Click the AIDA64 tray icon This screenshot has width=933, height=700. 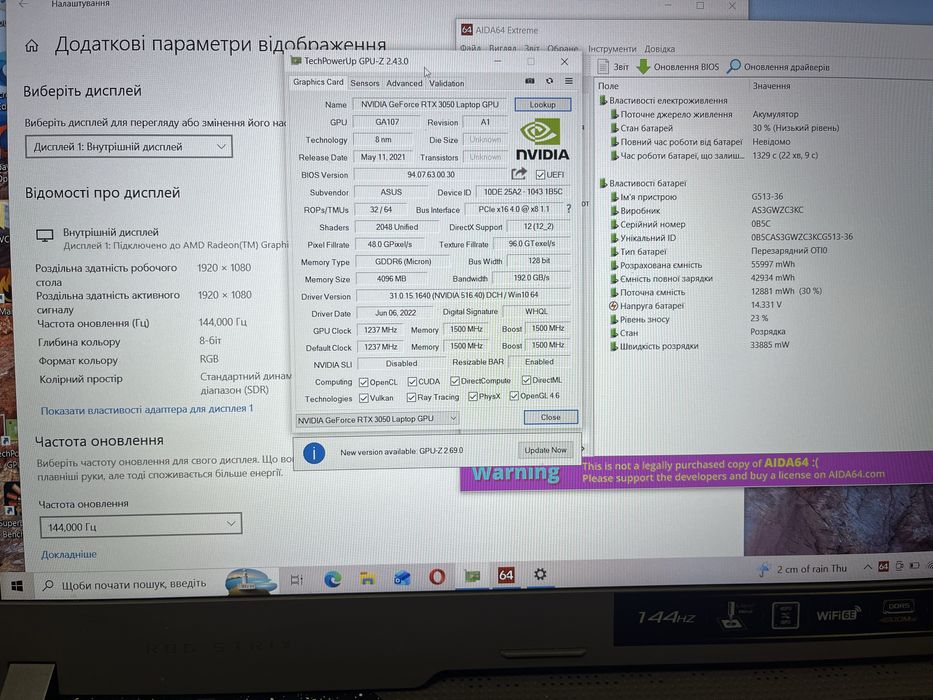click(x=884, y=566)
